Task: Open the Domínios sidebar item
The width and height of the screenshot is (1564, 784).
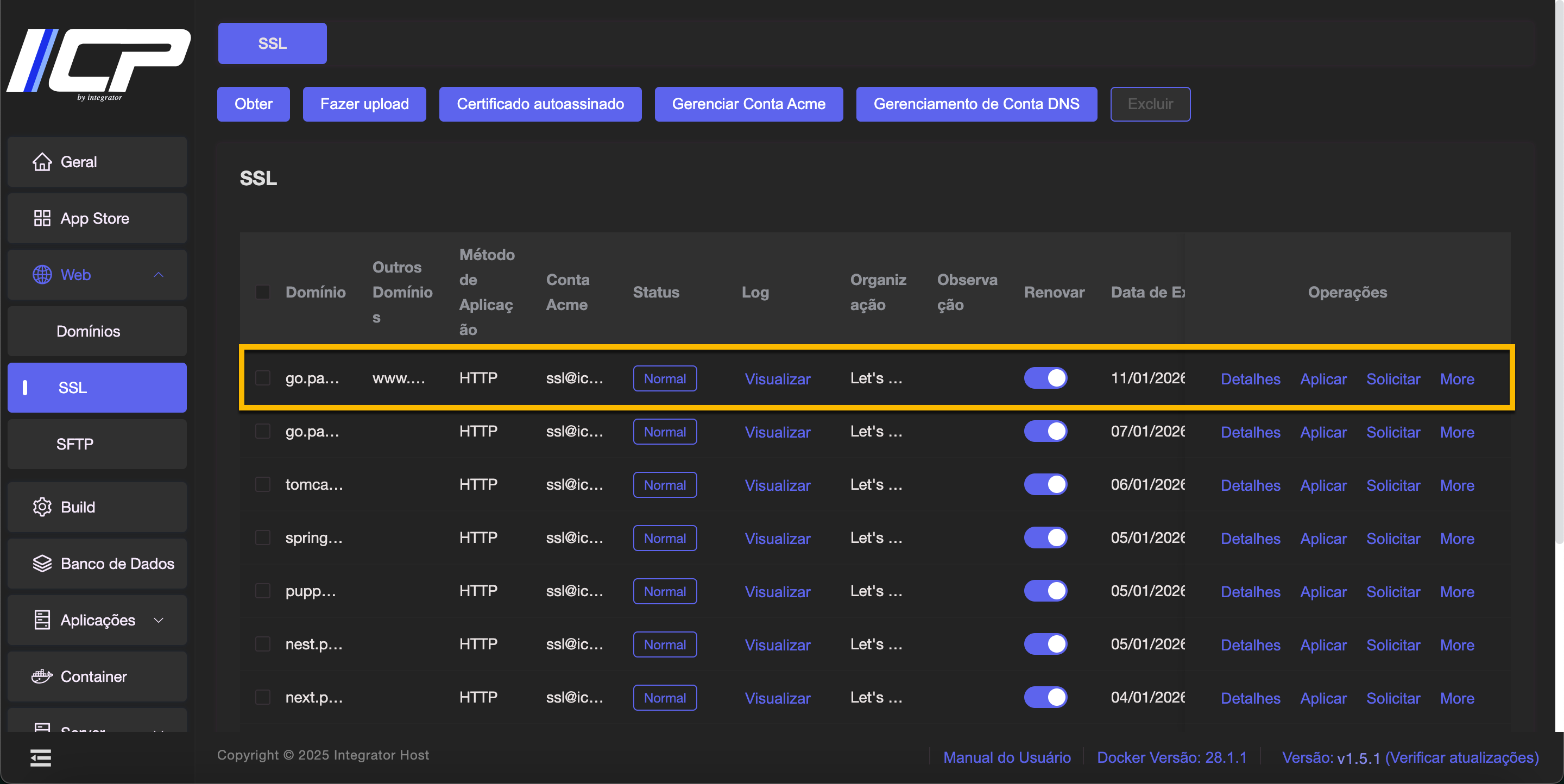Action: pos(89,331)
